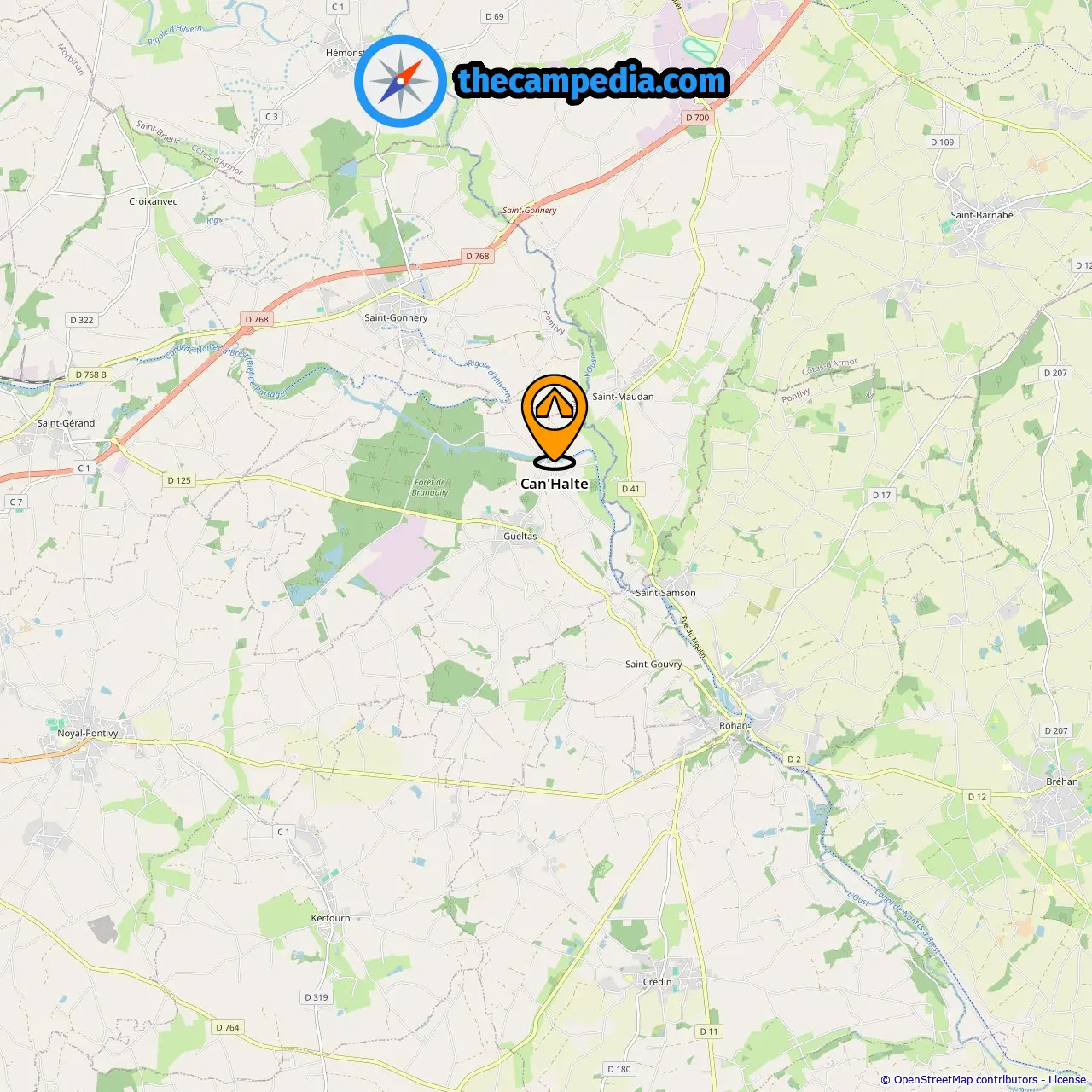
Task: Click the D 768 road shield near Saint-Gonnery
Action: tap(478, 256)
